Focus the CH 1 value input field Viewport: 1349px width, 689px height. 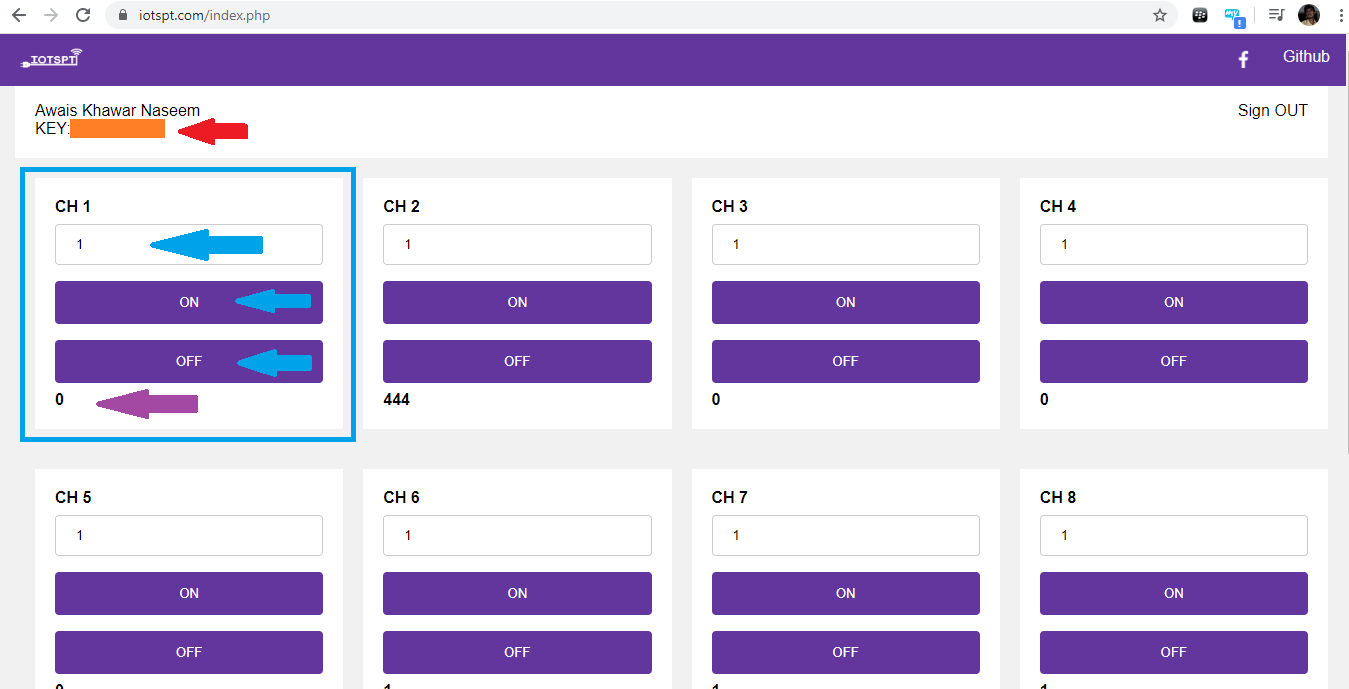pos(189,244)
